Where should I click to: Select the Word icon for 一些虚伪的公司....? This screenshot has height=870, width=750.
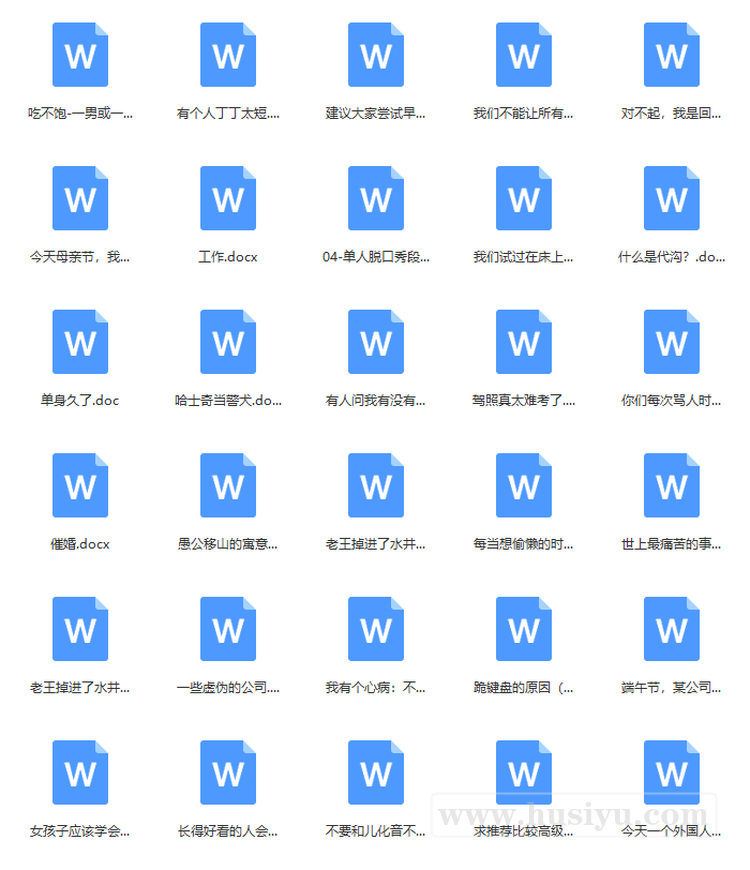click(x=228, y=629)
